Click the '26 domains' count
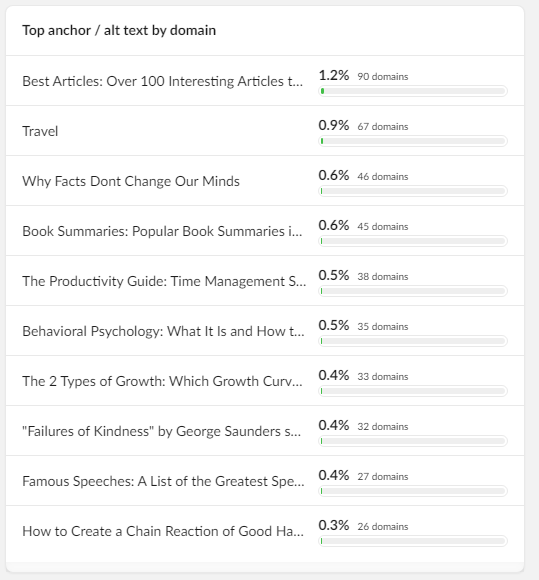 (x=383, y=526)
